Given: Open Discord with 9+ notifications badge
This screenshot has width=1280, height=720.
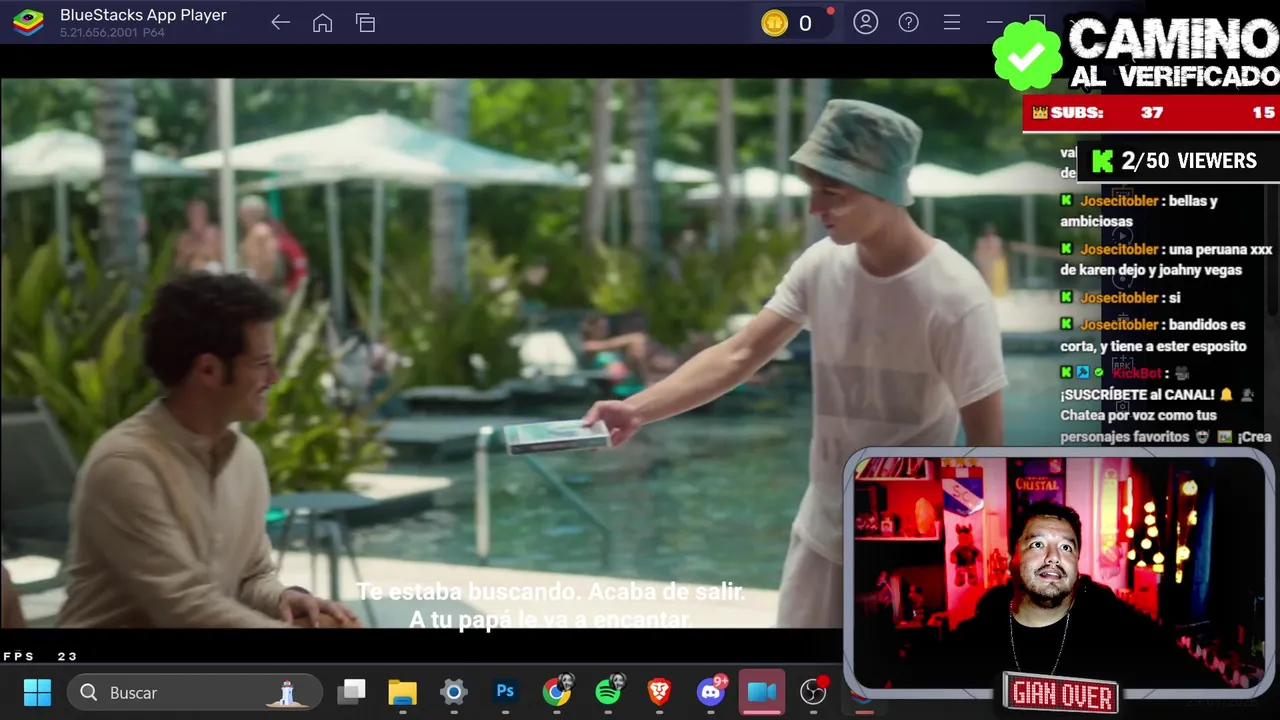Looking at the screenshot, I should click(711, 692).
